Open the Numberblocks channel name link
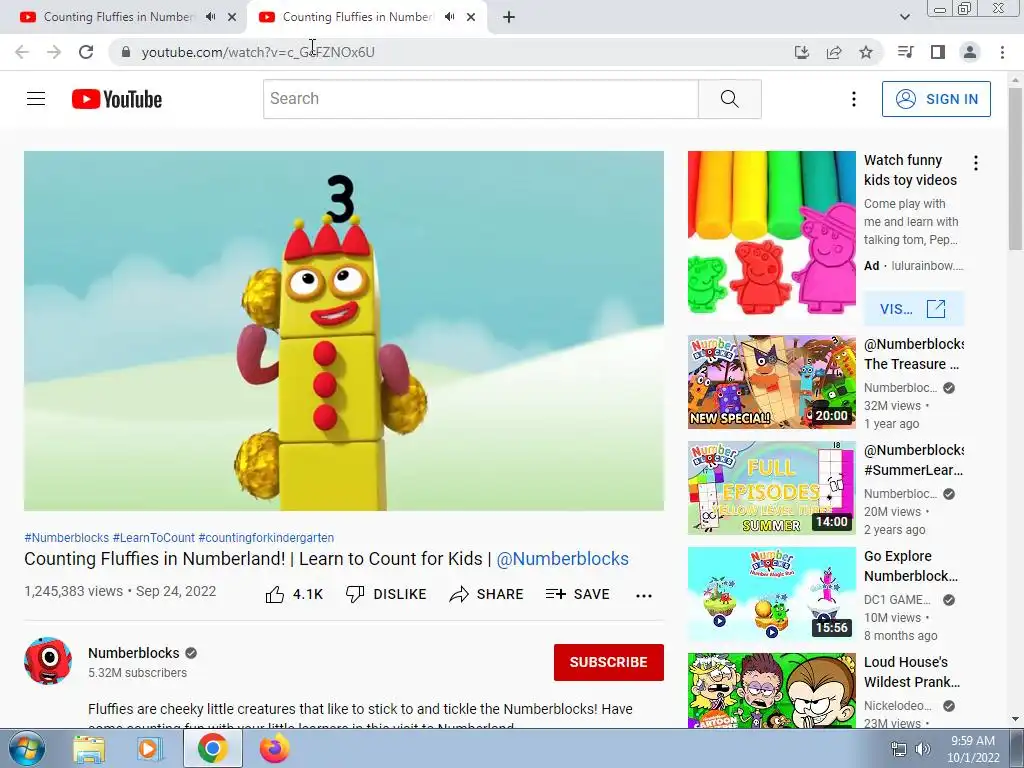The image size is (1024, 768). pyautogui.click(x=134, y=653)
